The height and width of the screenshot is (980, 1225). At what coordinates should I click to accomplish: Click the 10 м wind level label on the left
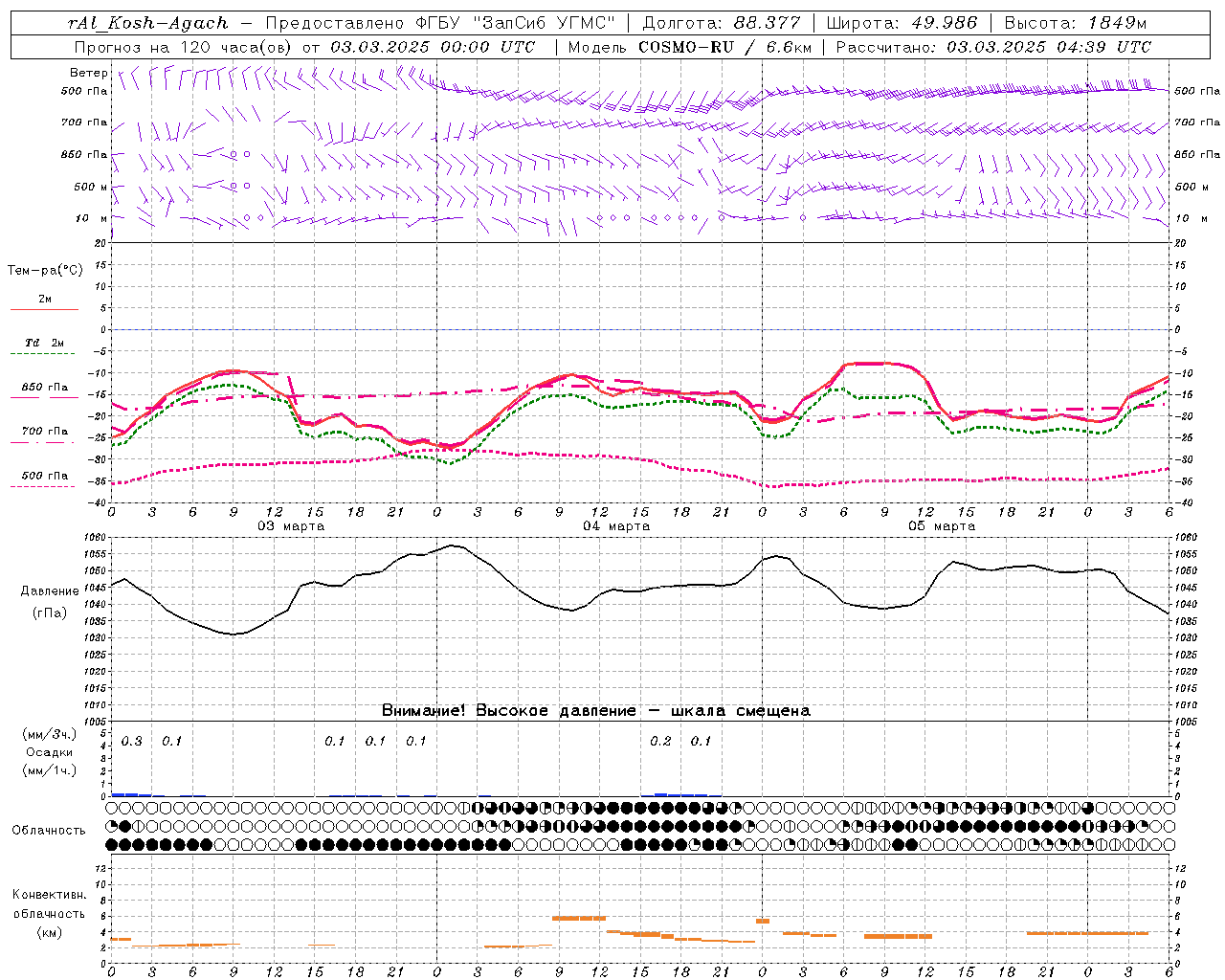[x=92, y=218]
